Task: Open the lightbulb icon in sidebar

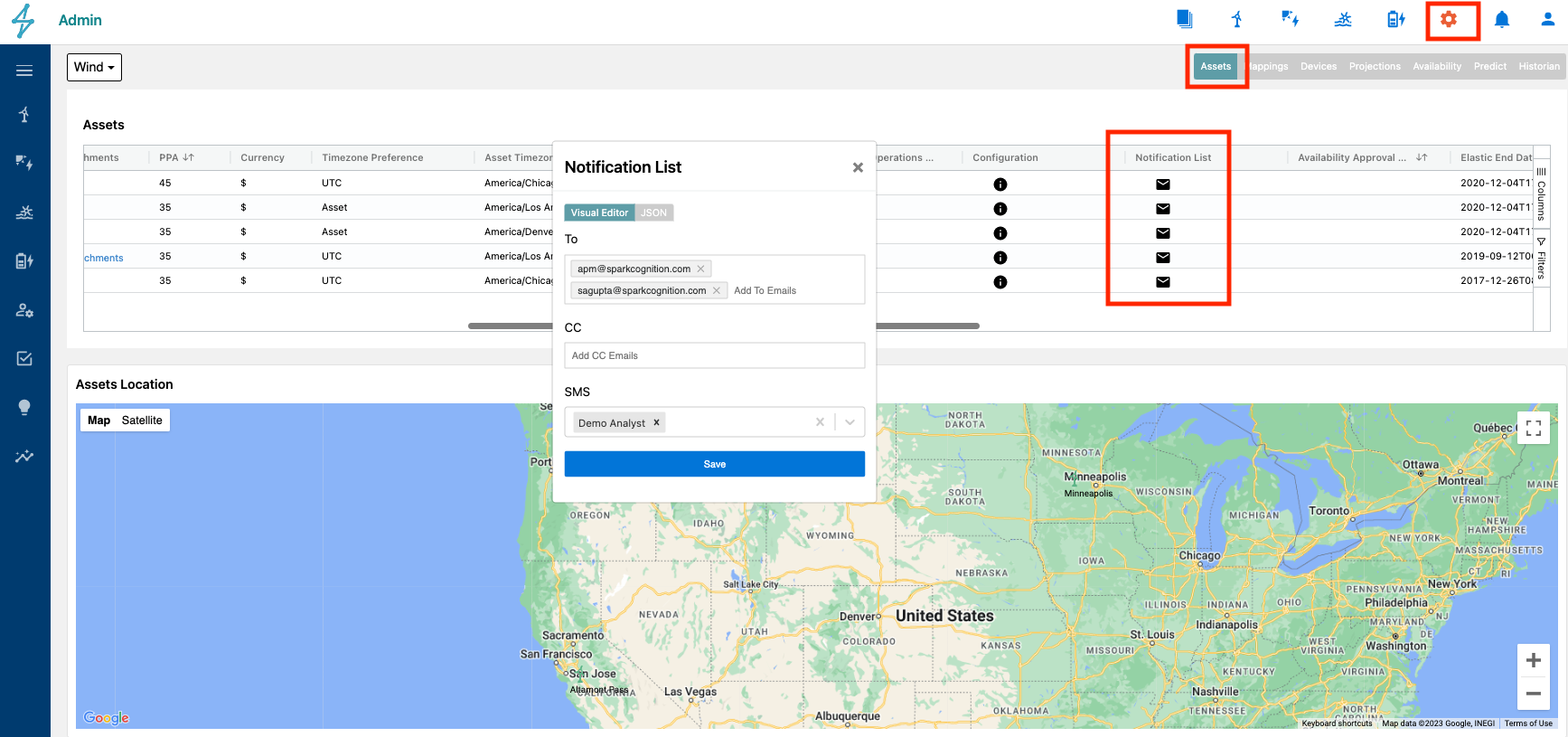Action: point(24,407)
